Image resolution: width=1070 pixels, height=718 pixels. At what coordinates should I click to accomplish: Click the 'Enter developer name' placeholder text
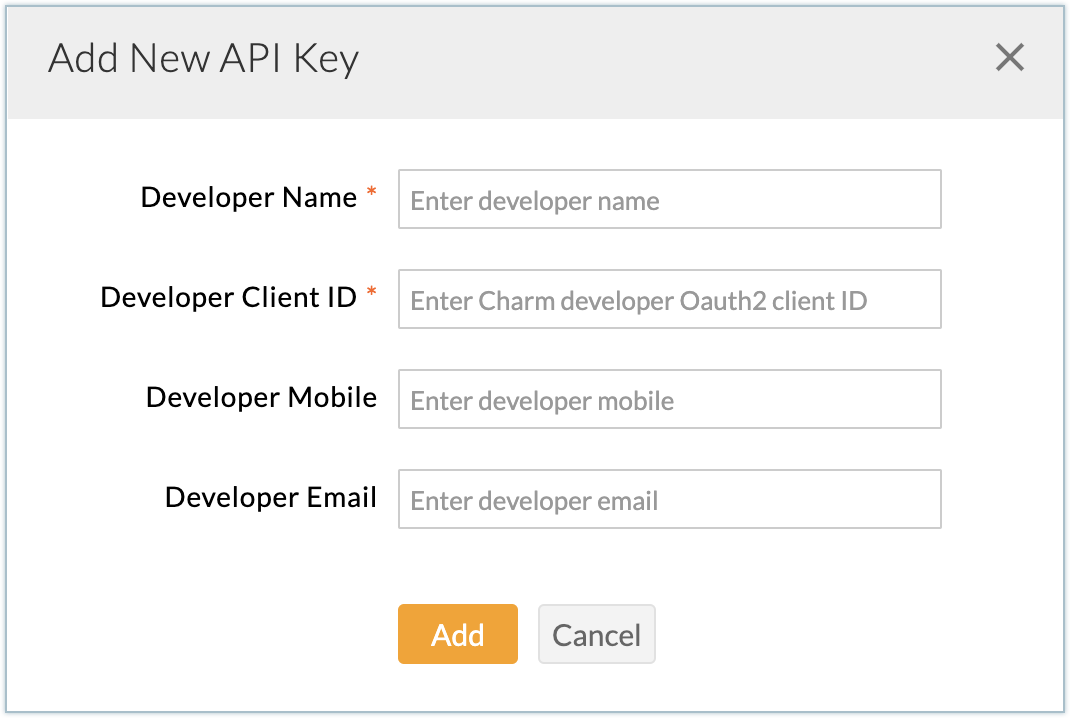click(x=535, y=201)
